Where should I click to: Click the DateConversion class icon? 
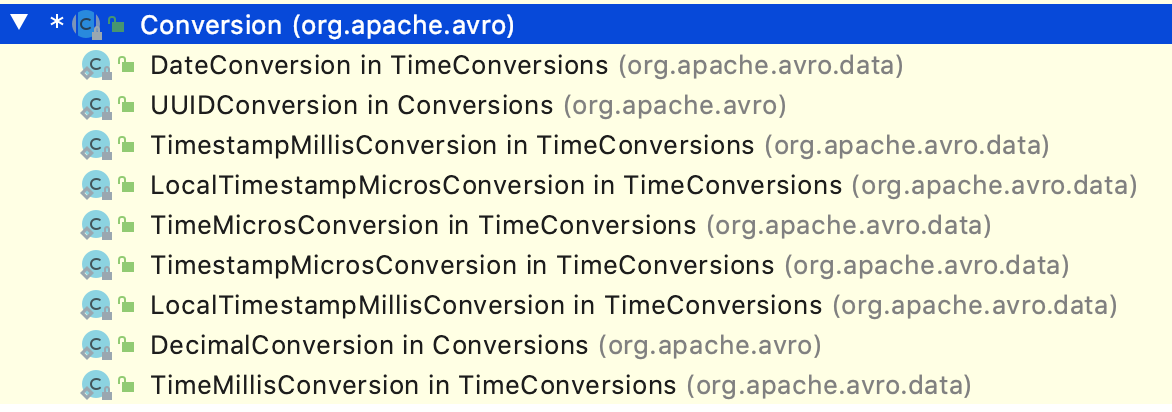95,66
